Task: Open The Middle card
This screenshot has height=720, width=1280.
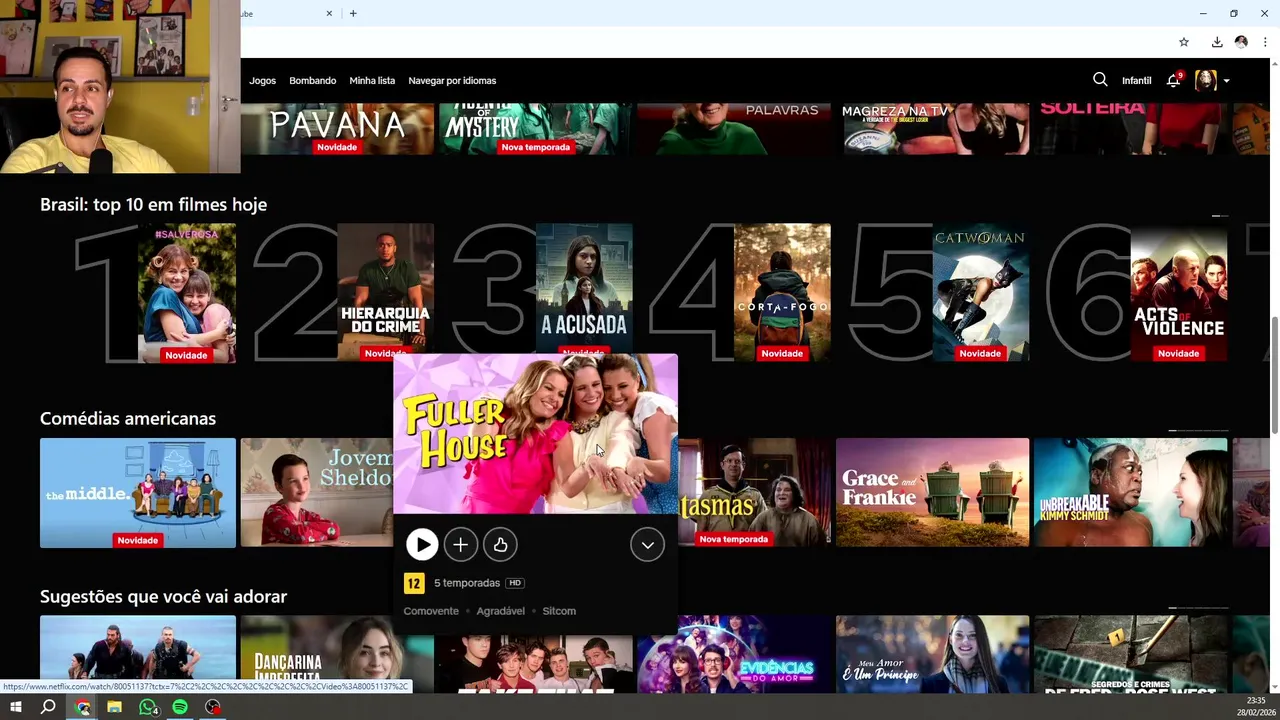Action: 138,493
